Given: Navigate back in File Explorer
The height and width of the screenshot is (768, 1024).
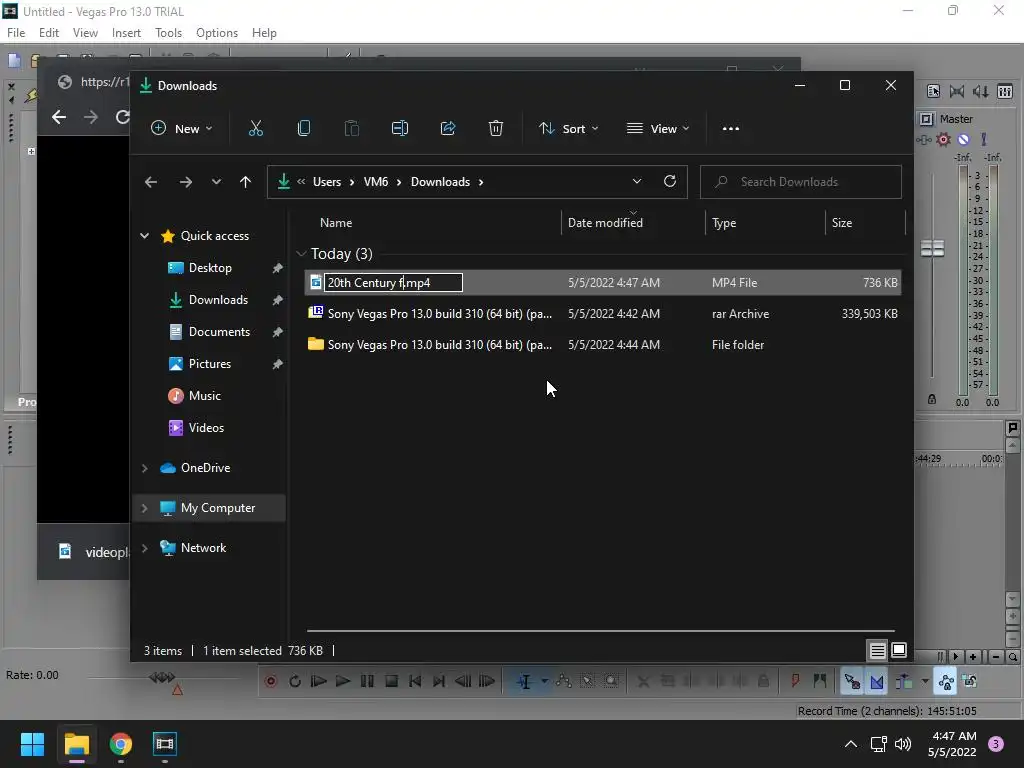Looking at the screenshot, I should 151,182.
